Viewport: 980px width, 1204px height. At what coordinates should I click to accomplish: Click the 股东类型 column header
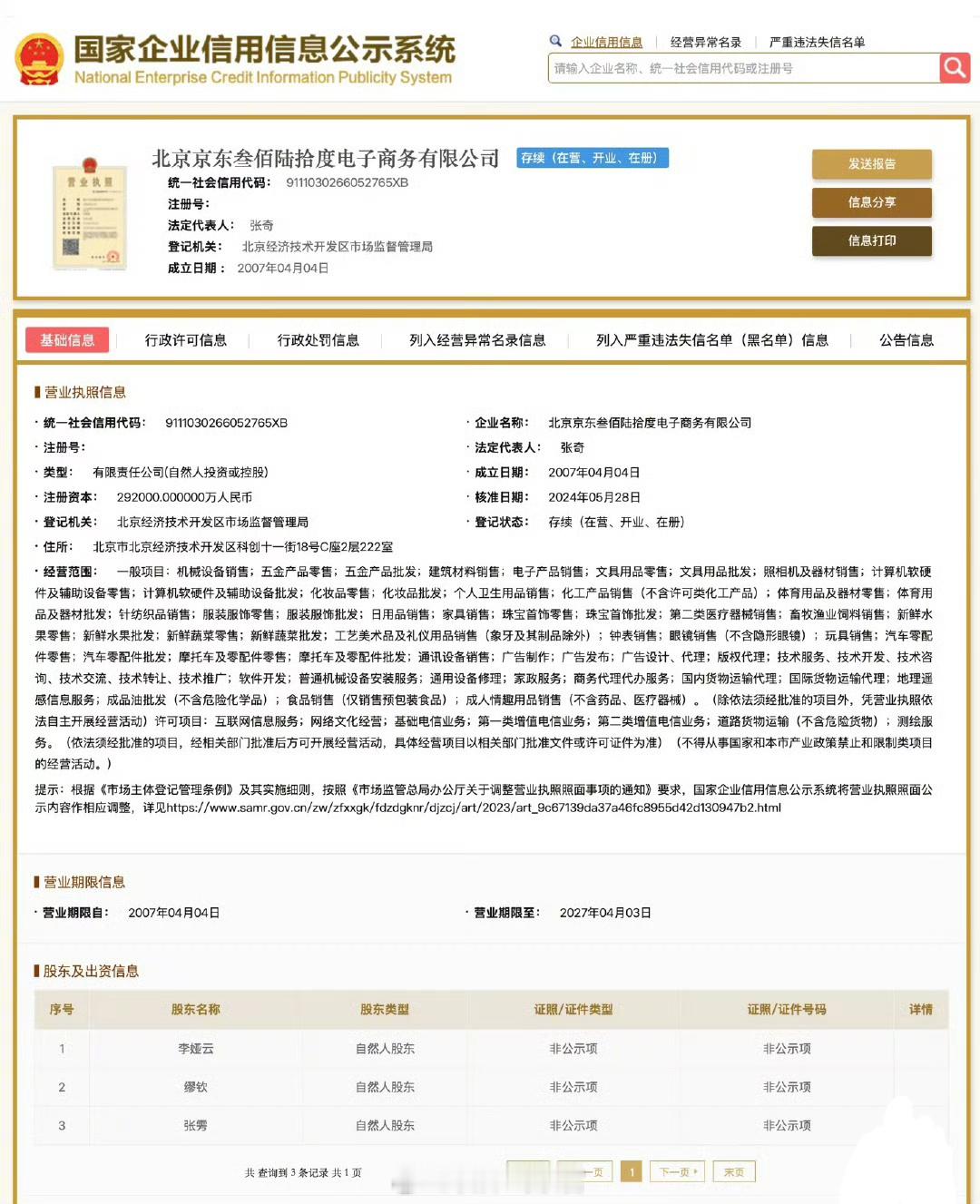385,1009
